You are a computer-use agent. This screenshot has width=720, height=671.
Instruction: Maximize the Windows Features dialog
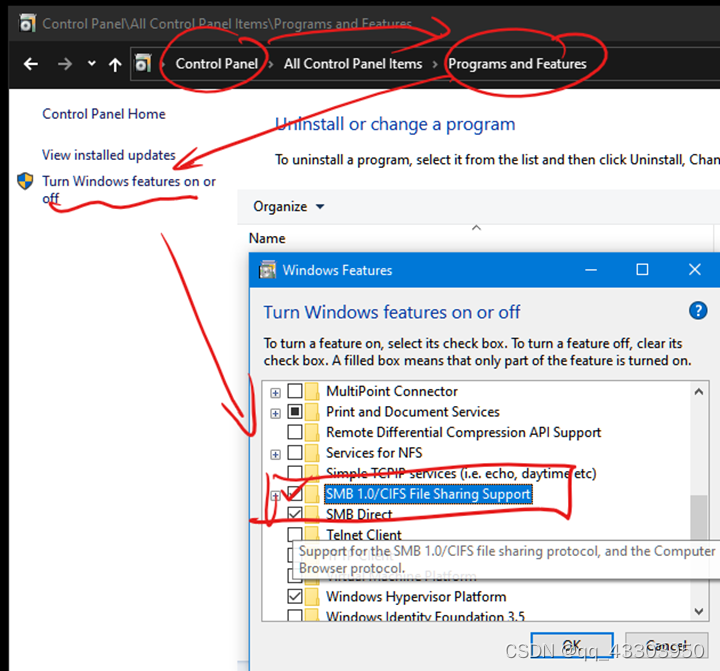coord(642,270)
